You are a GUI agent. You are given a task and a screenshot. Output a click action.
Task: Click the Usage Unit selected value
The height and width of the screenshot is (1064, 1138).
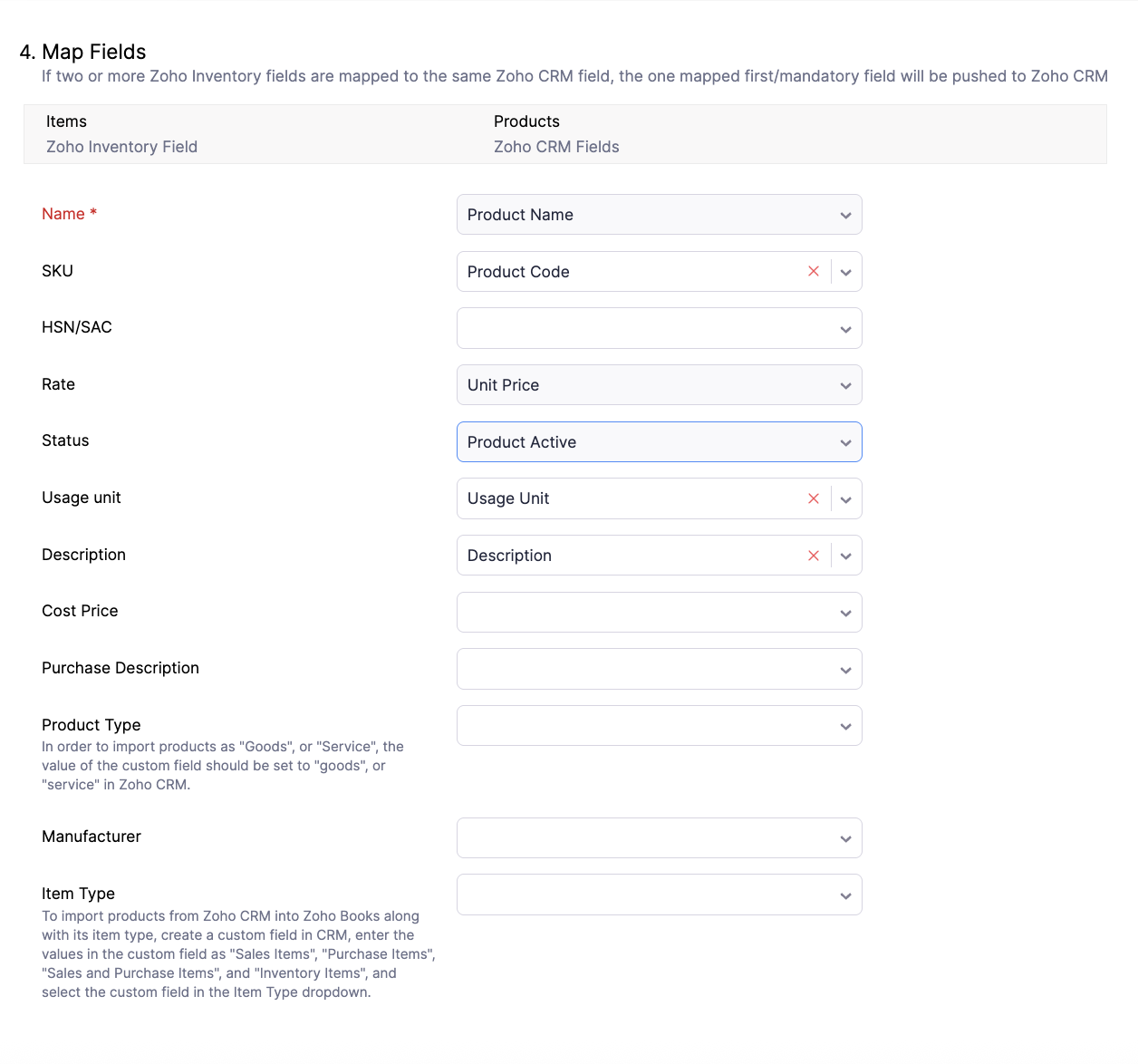coord(508,498)
